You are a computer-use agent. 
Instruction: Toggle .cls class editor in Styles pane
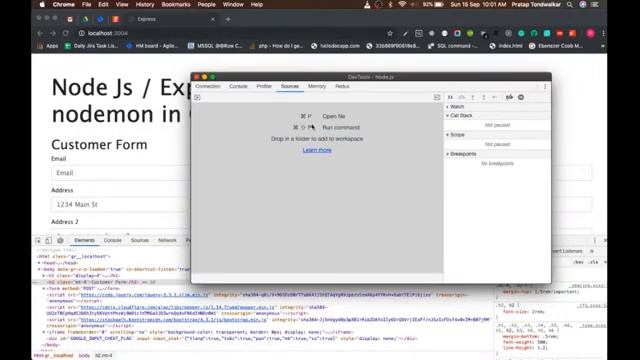(x=593, y=262)
